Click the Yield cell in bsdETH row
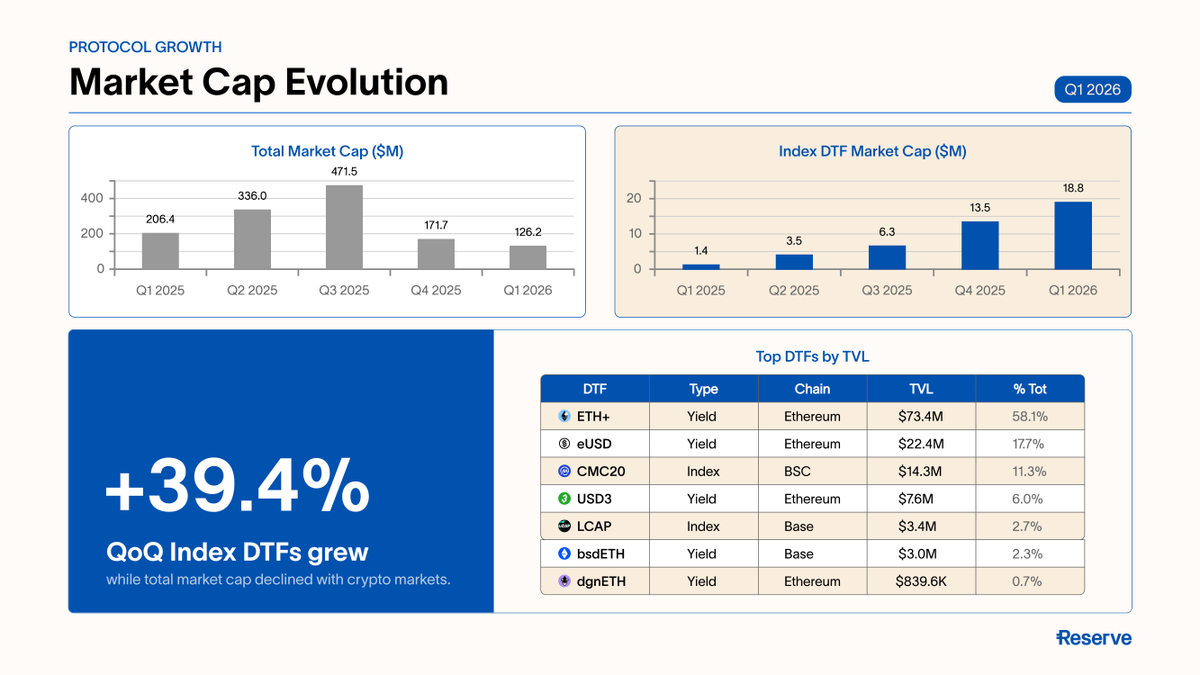1200x675 pixels. tap(704, 554)
